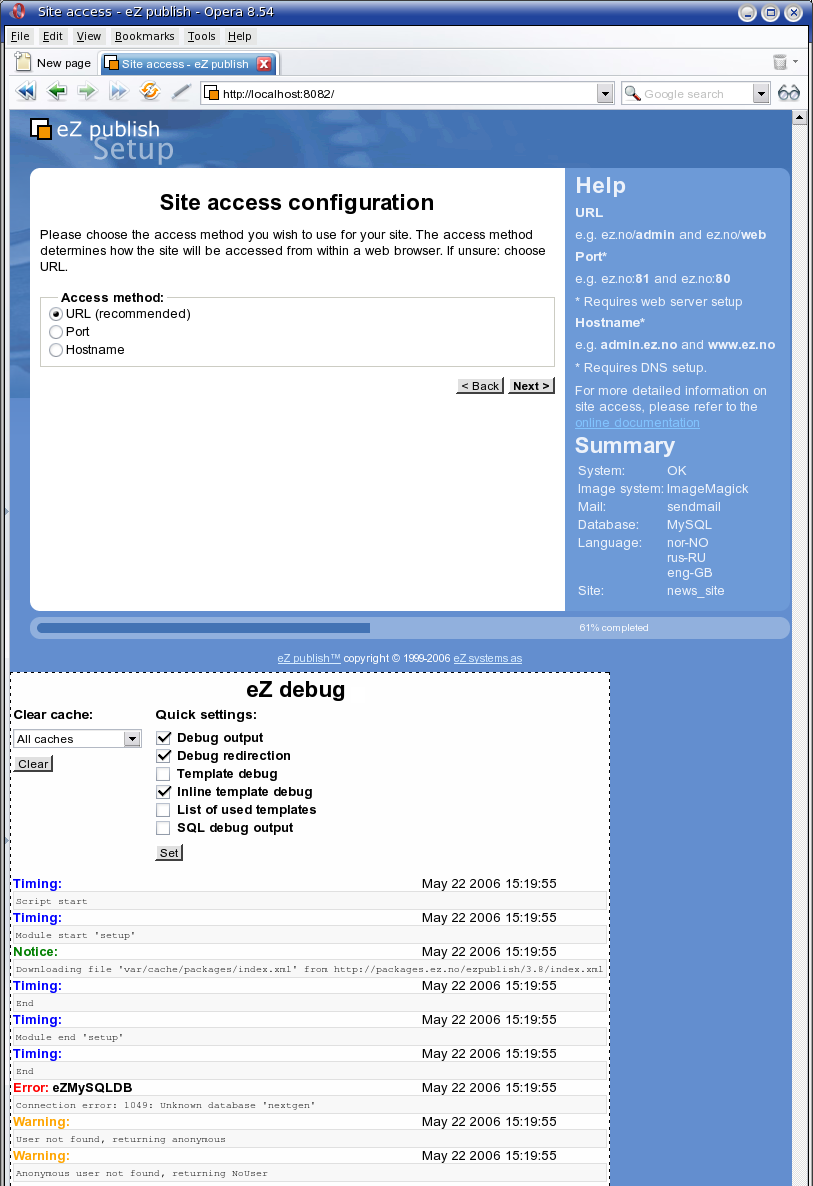Click the Notice: debug label

[x=36, y=952]
